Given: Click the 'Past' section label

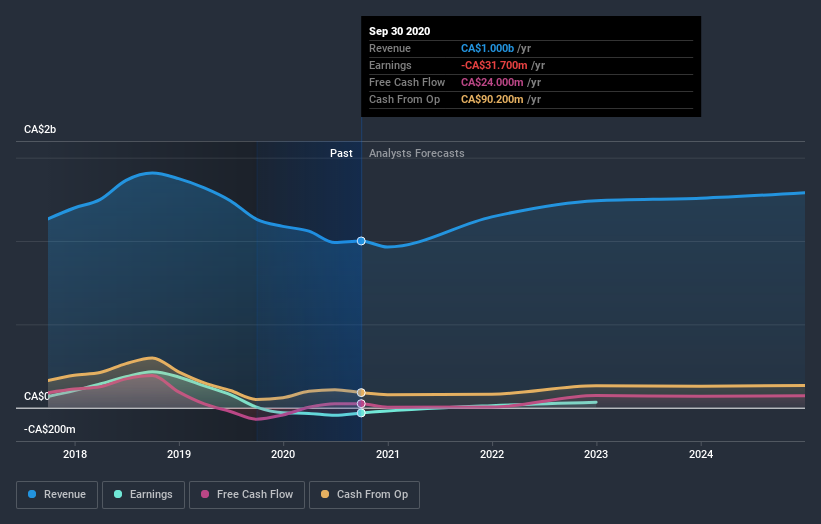Looking at the screenshot, I should 341,153.
